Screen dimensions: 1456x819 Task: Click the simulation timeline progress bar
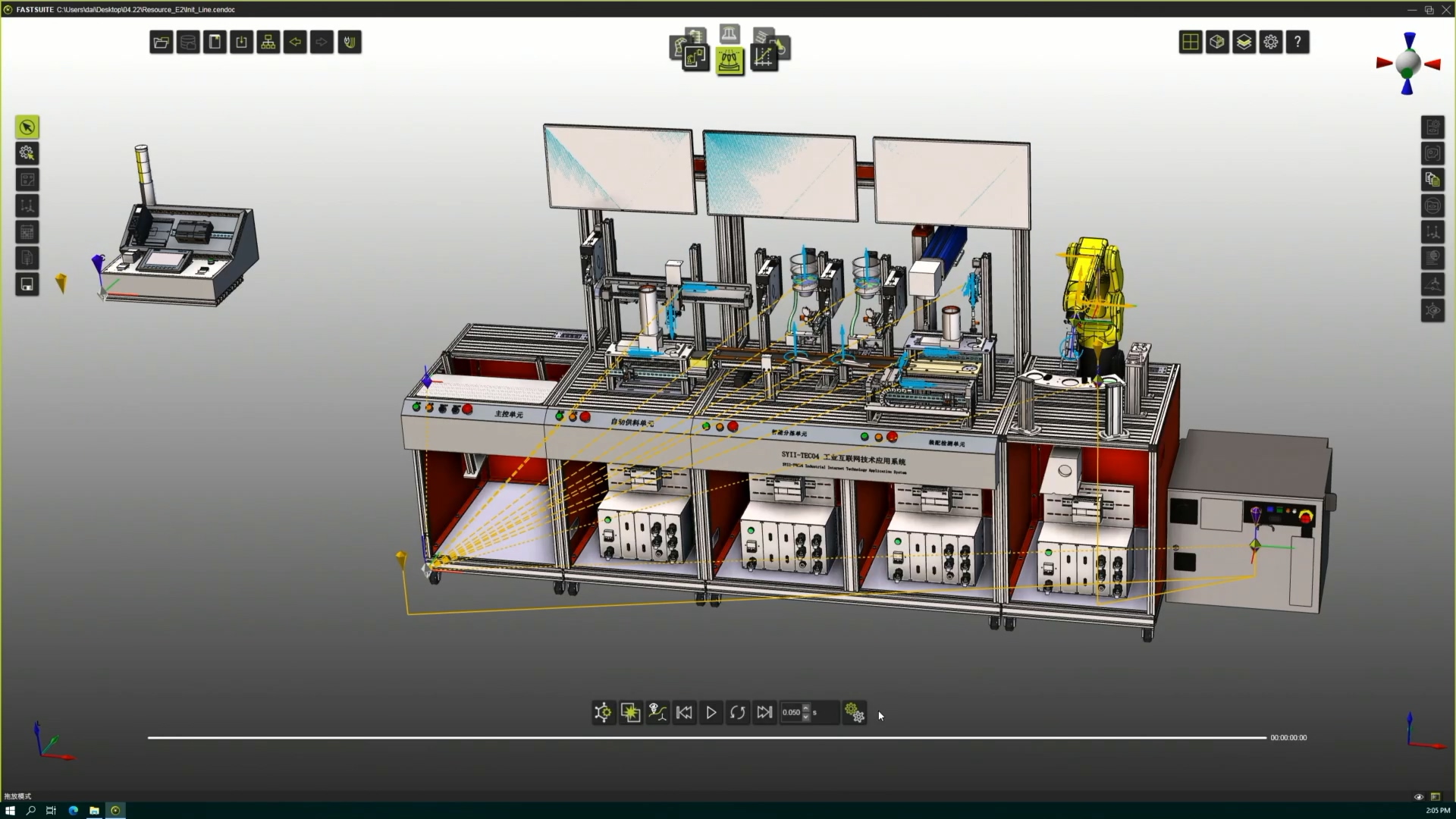705,737
